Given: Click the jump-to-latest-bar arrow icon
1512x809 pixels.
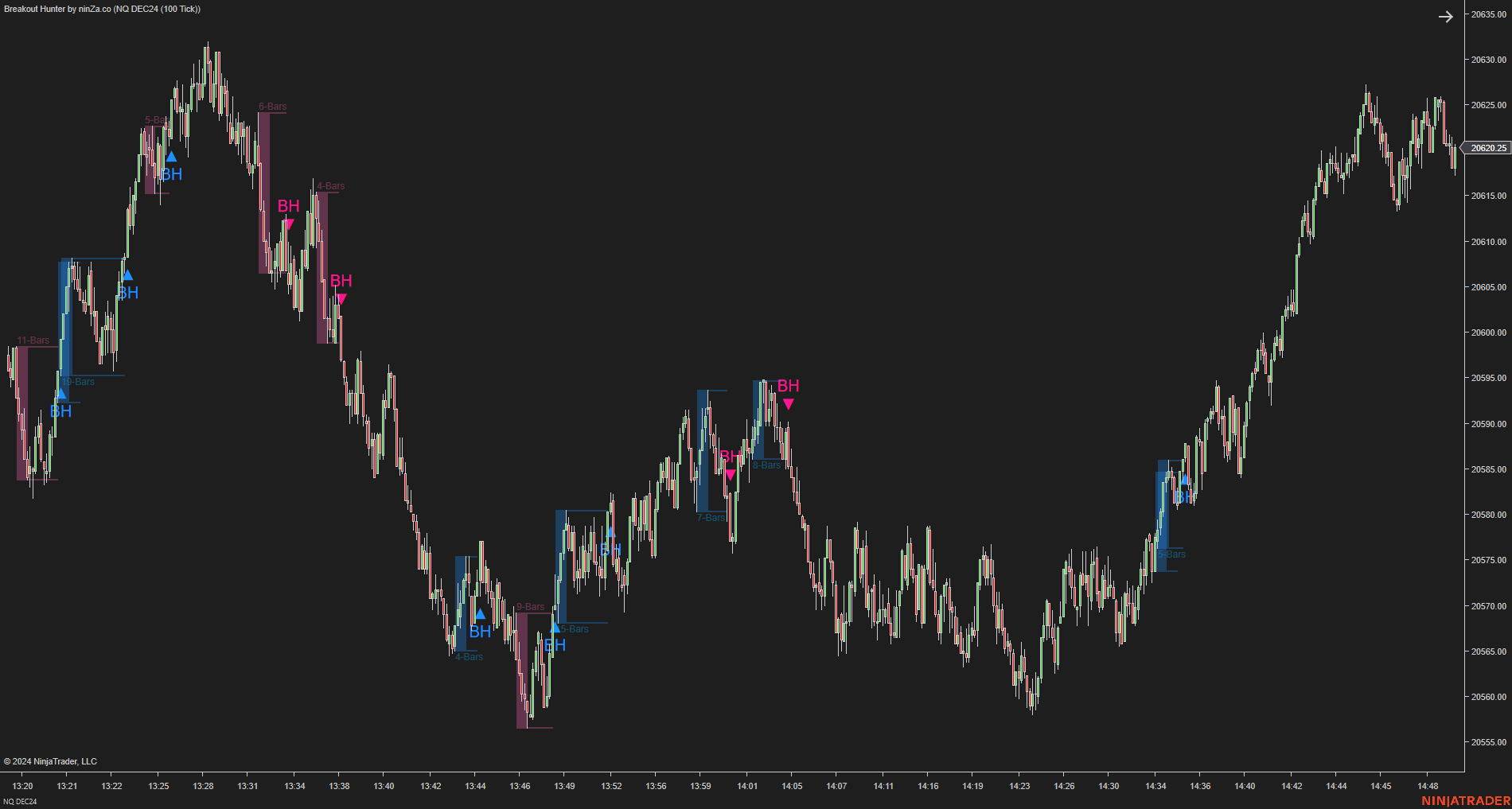Looking at the screenshot, I should pos(1447,16).
